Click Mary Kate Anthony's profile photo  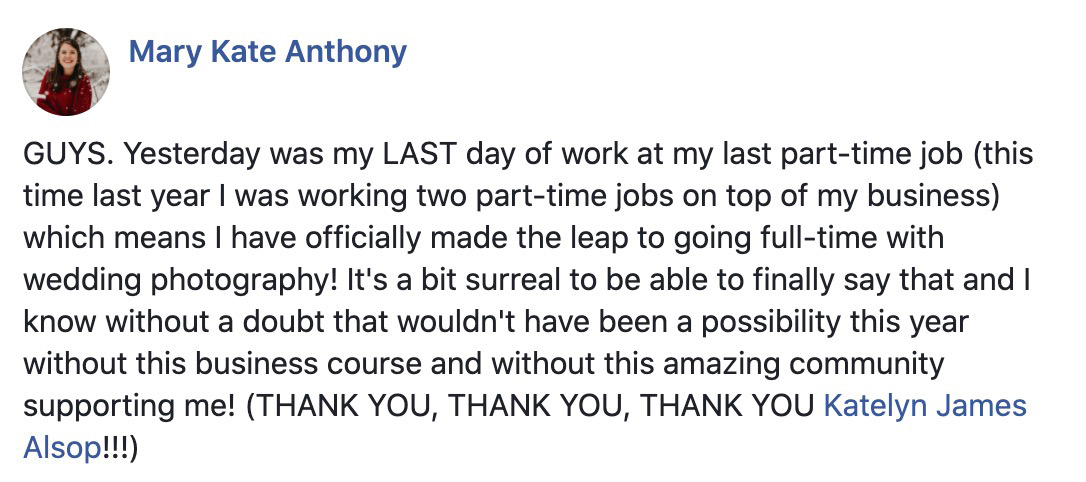coord(66,72)
